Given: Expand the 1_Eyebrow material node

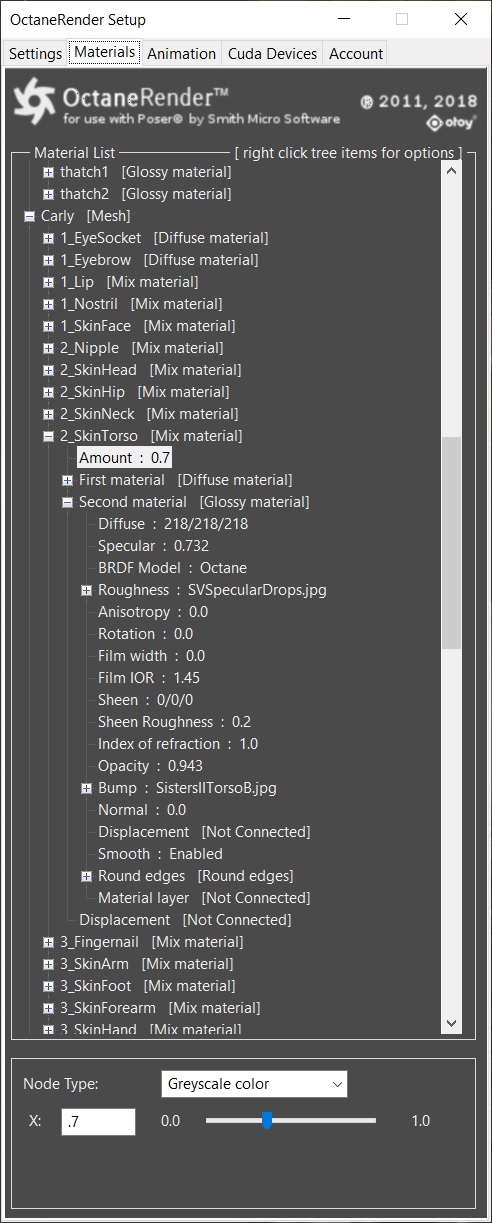Looking at the screenshot, I should [x=49, y=260].
